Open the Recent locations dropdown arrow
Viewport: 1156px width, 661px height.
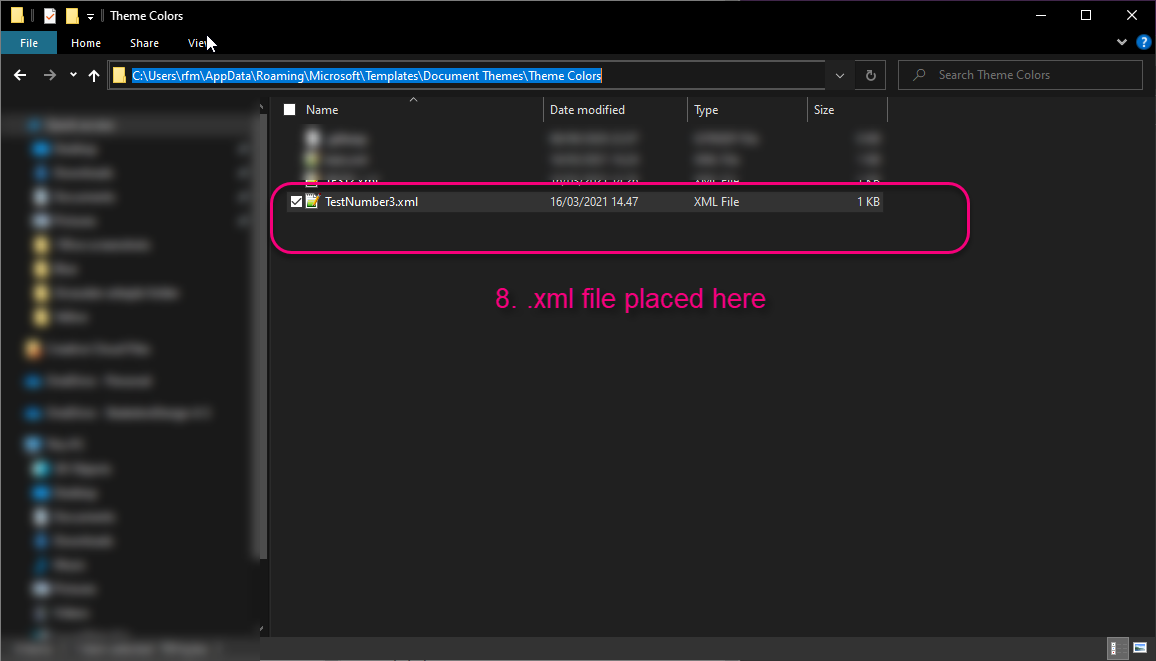[x=73, y=75]
